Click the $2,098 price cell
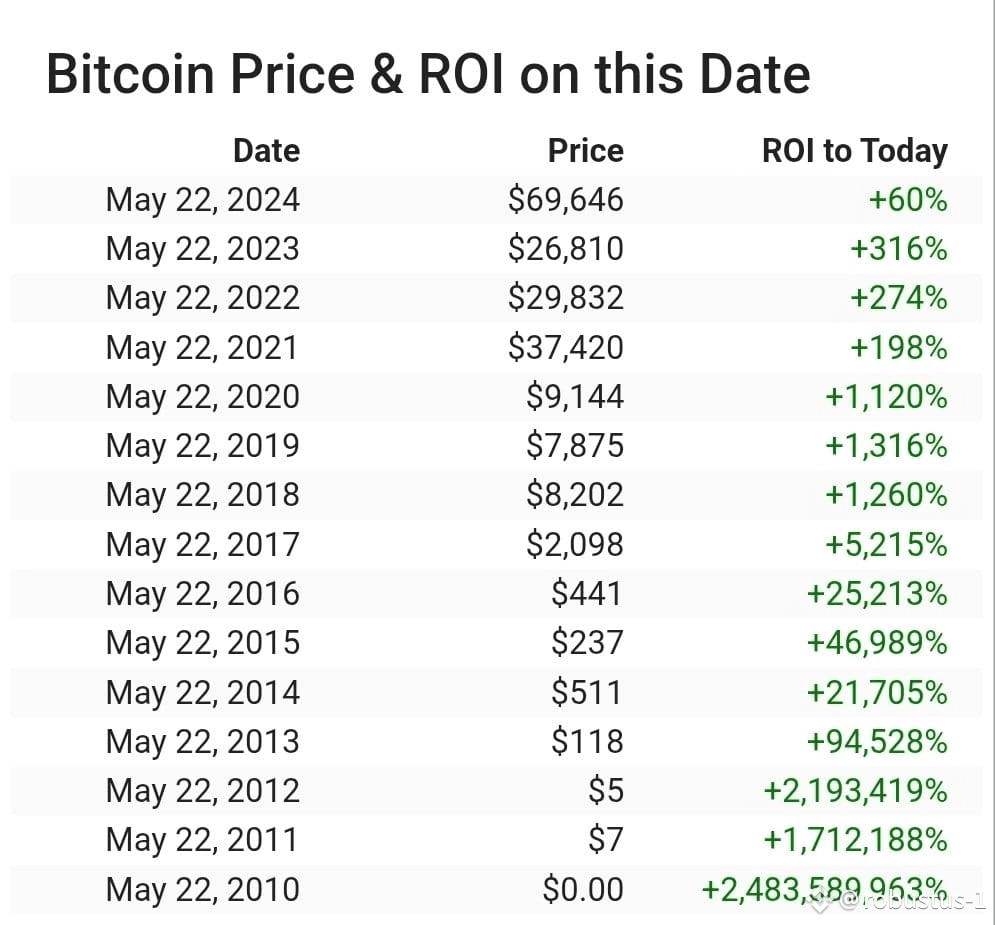 click(x=575, y=544)
